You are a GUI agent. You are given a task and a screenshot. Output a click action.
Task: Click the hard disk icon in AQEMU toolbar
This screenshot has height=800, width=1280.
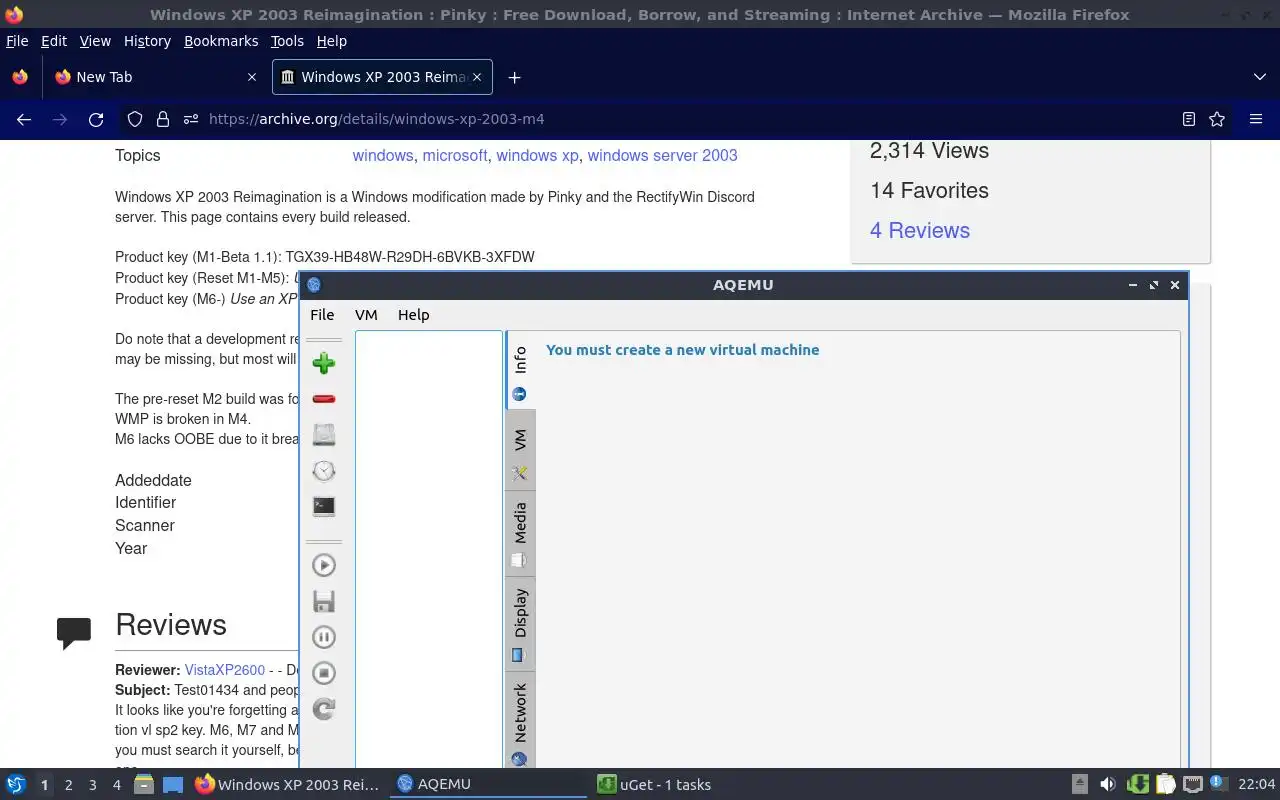click(323, 435)
